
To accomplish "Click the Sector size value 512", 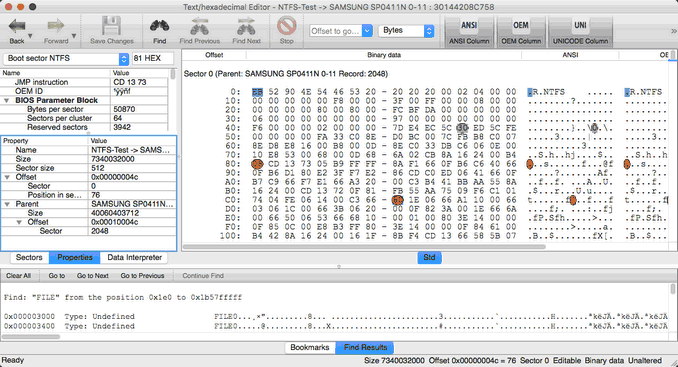I will pyautogui.click(x=98, y=168).
